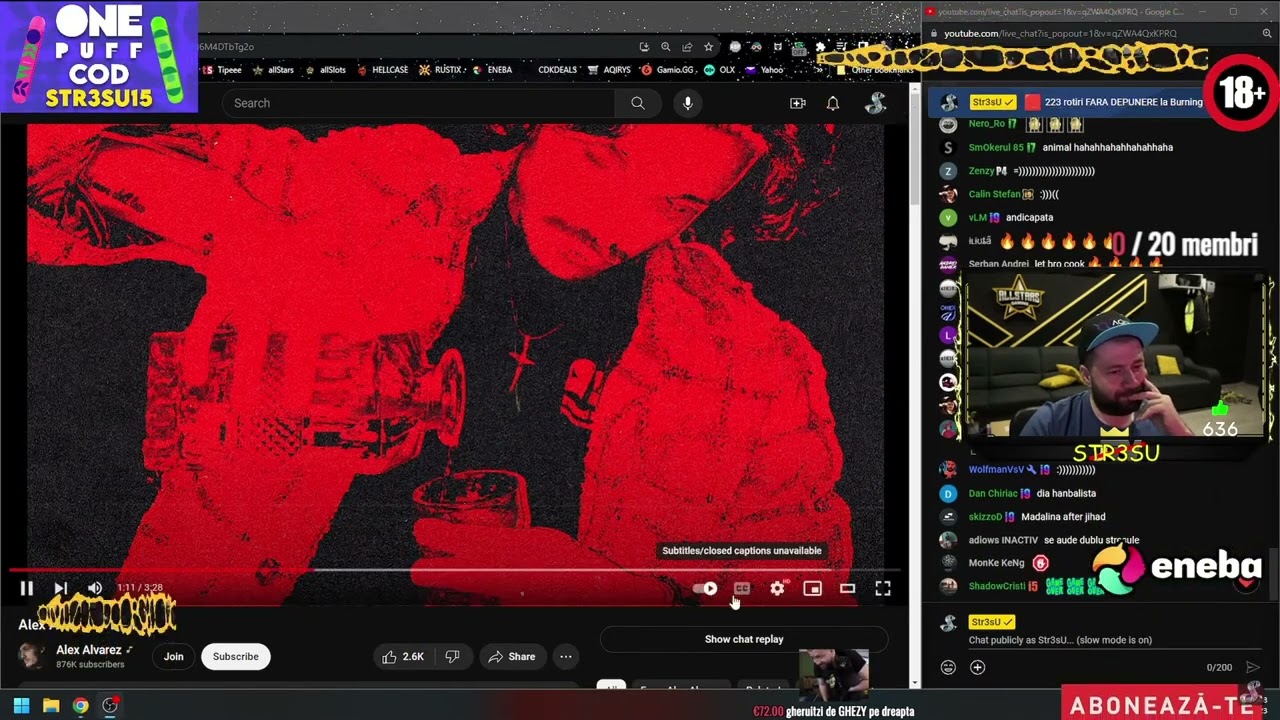Open the HELLCASE bookmark
The width and height of the screenshot is (1280, 720).
tap(382, 70)
